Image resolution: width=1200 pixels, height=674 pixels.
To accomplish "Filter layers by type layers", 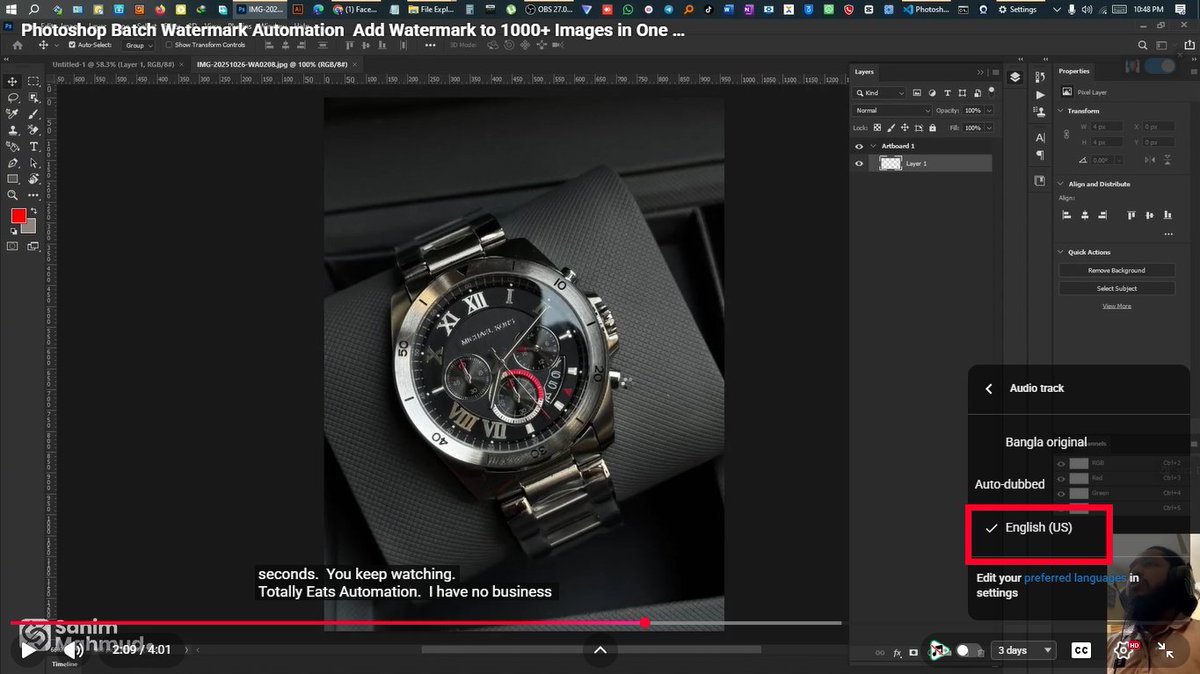I will click(x=946, y=93).
